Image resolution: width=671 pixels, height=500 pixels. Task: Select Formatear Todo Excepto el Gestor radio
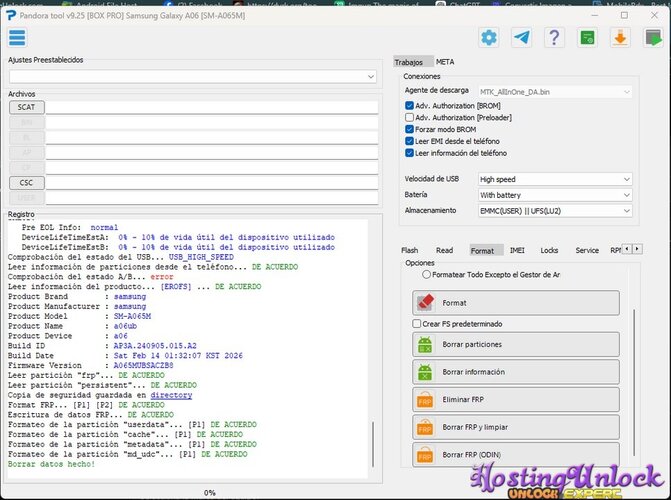pyautogui.click(x=426, y=274)
